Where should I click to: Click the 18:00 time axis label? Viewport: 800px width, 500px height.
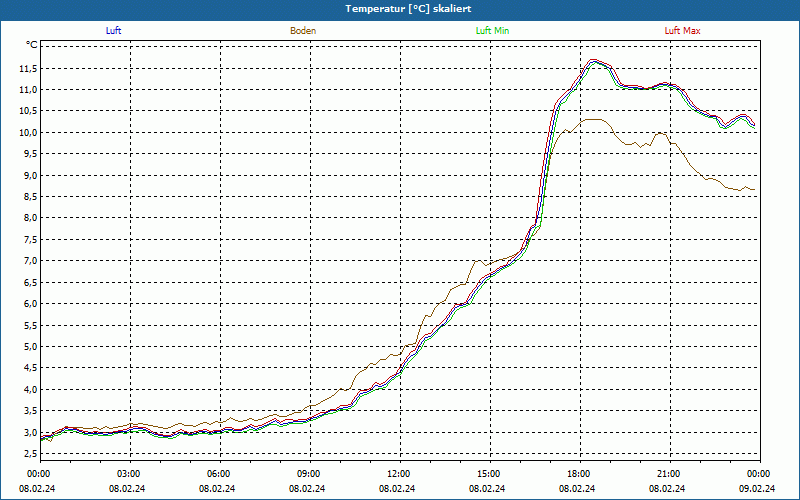(x=580, y=474)
